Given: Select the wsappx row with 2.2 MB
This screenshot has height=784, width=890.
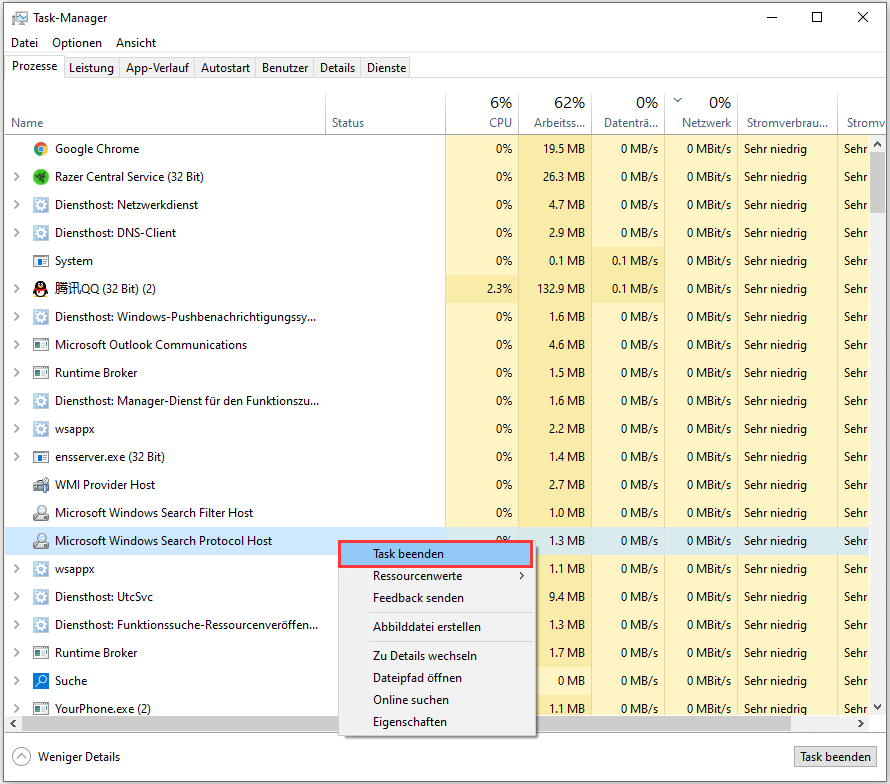Looking at the screenshot, I should coord(437,429).
